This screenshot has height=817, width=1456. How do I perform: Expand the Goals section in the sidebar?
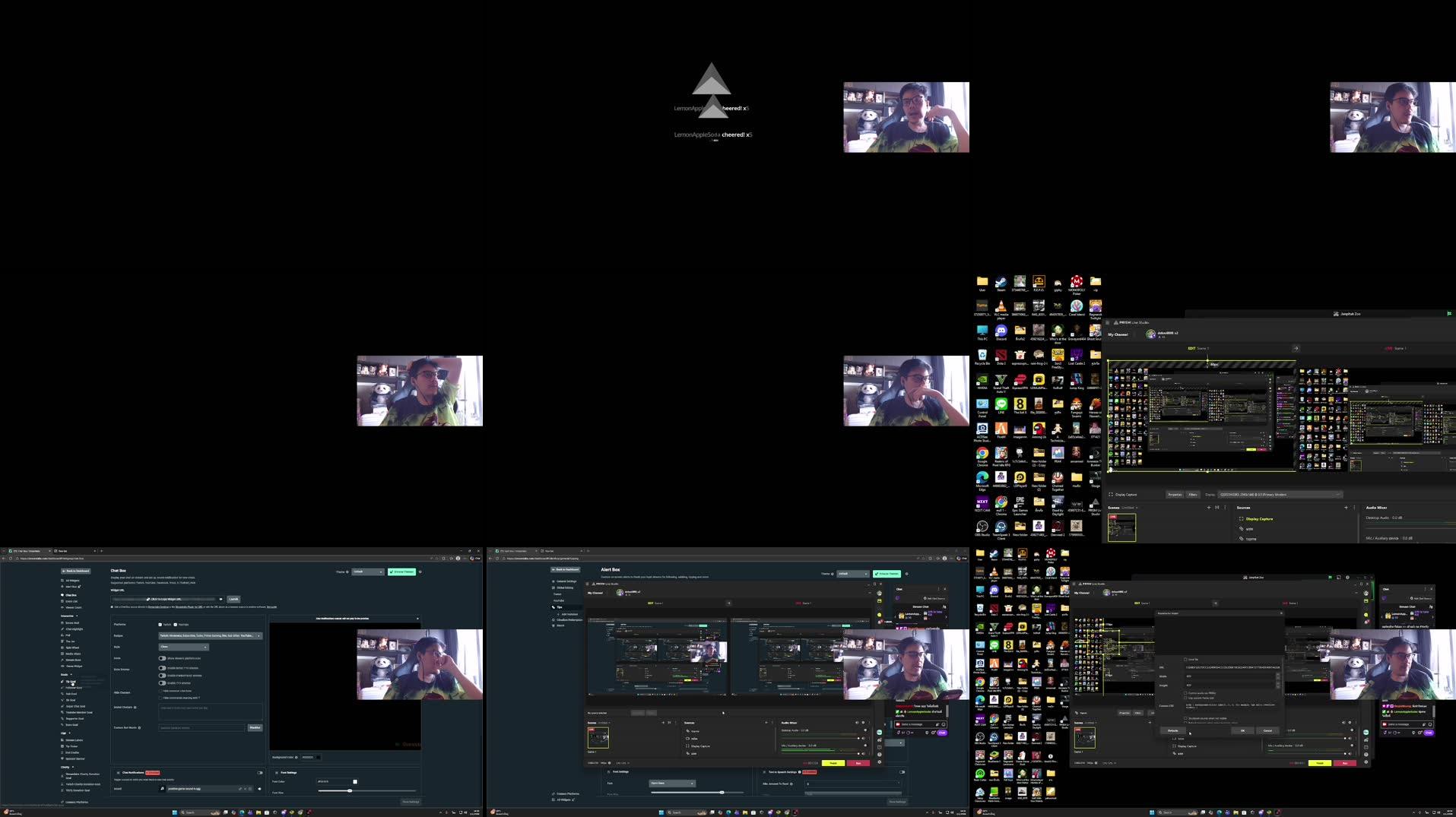(71, 674)
